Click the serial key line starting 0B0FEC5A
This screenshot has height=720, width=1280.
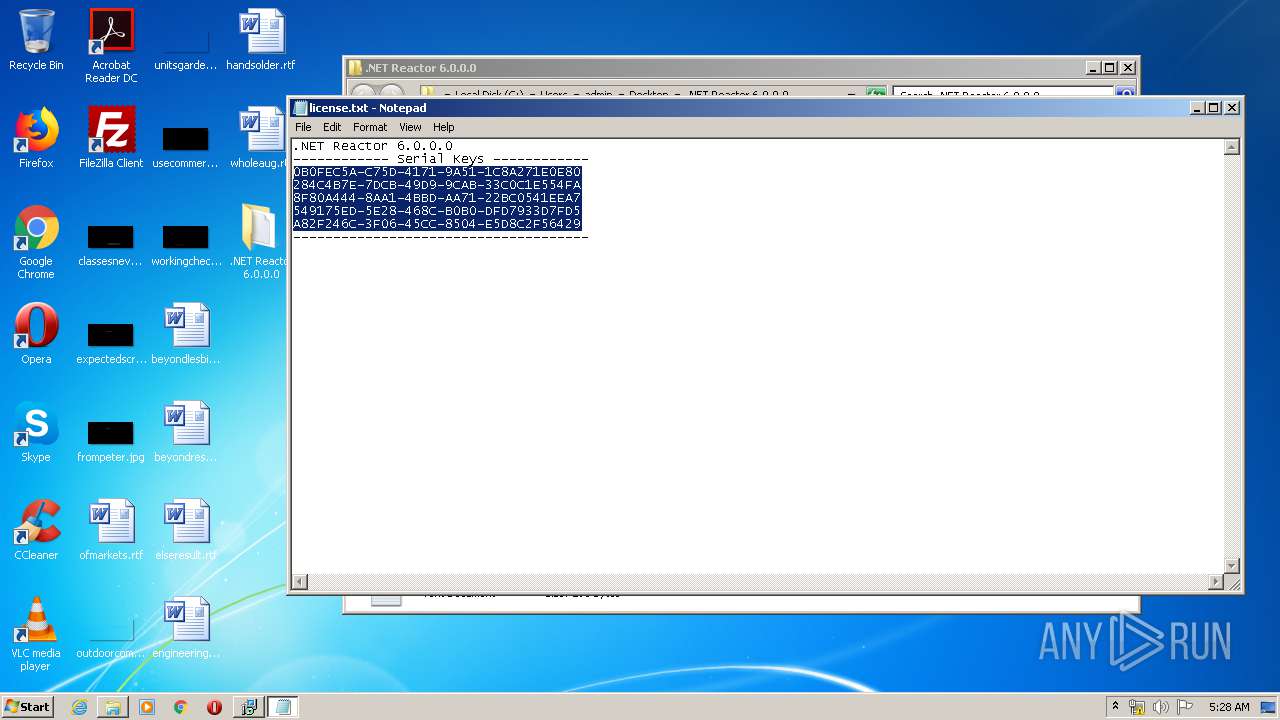[x=437, y=172]
